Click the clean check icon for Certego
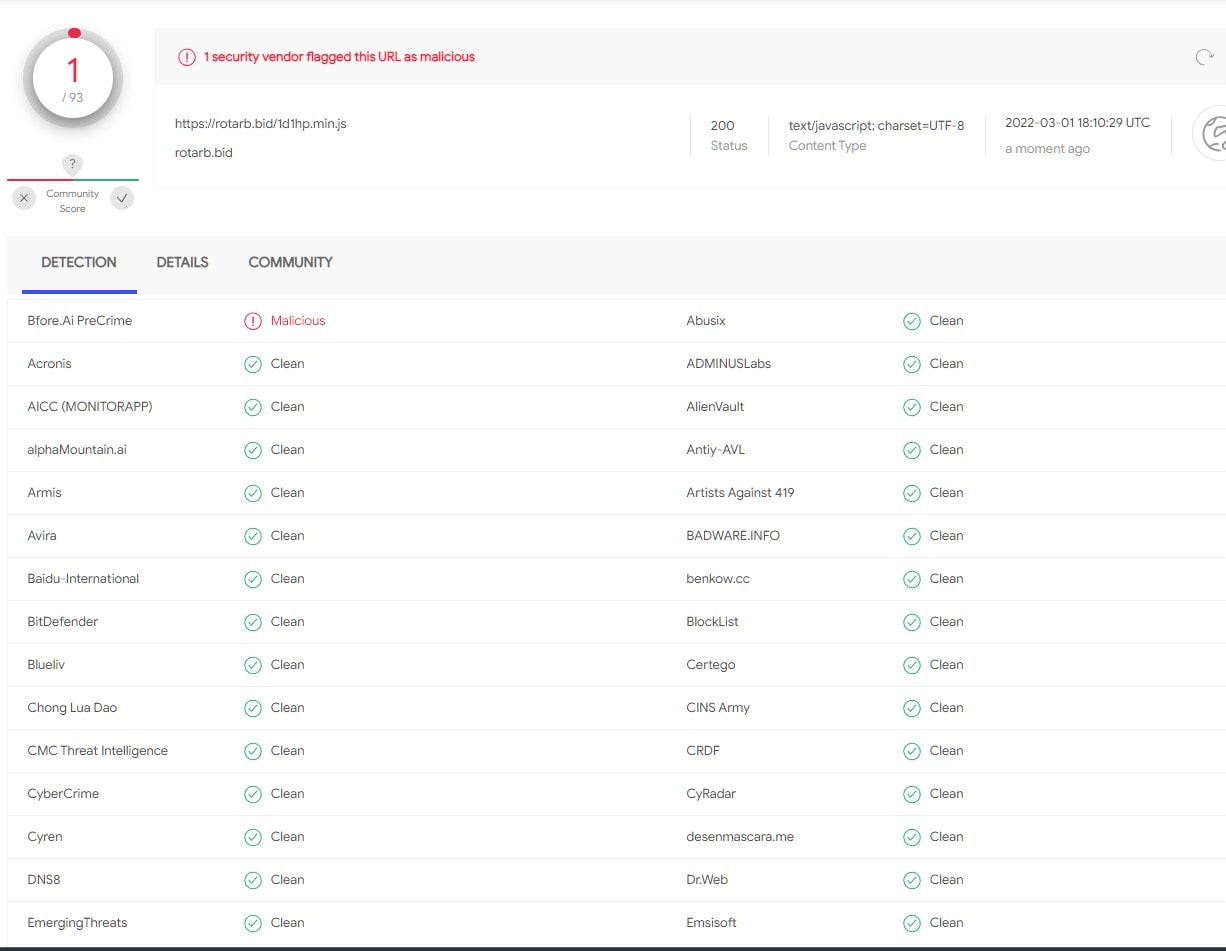This screenshot has width=1226, height=951. pos(912,665)
